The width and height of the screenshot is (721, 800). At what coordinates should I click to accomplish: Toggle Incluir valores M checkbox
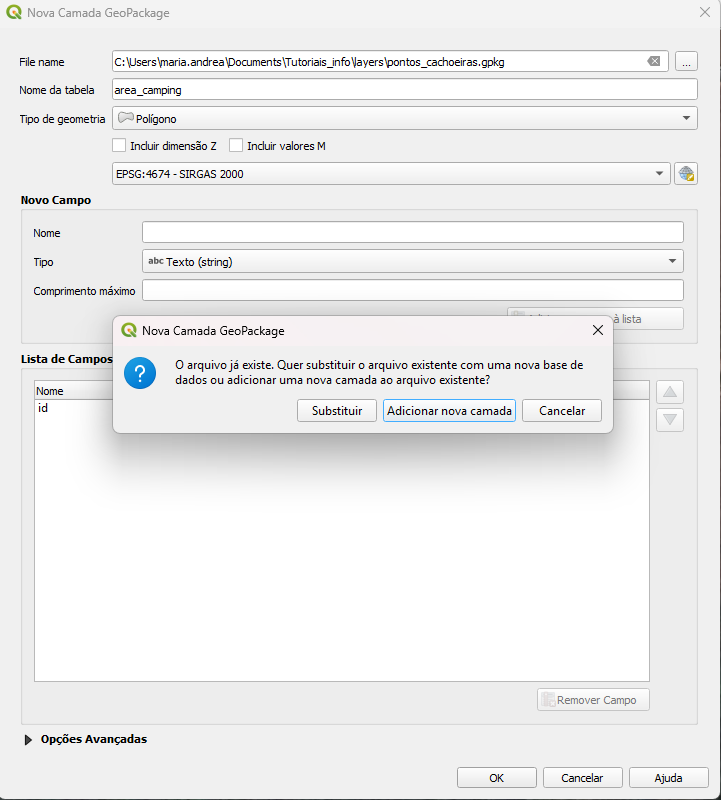coord(236,146)
